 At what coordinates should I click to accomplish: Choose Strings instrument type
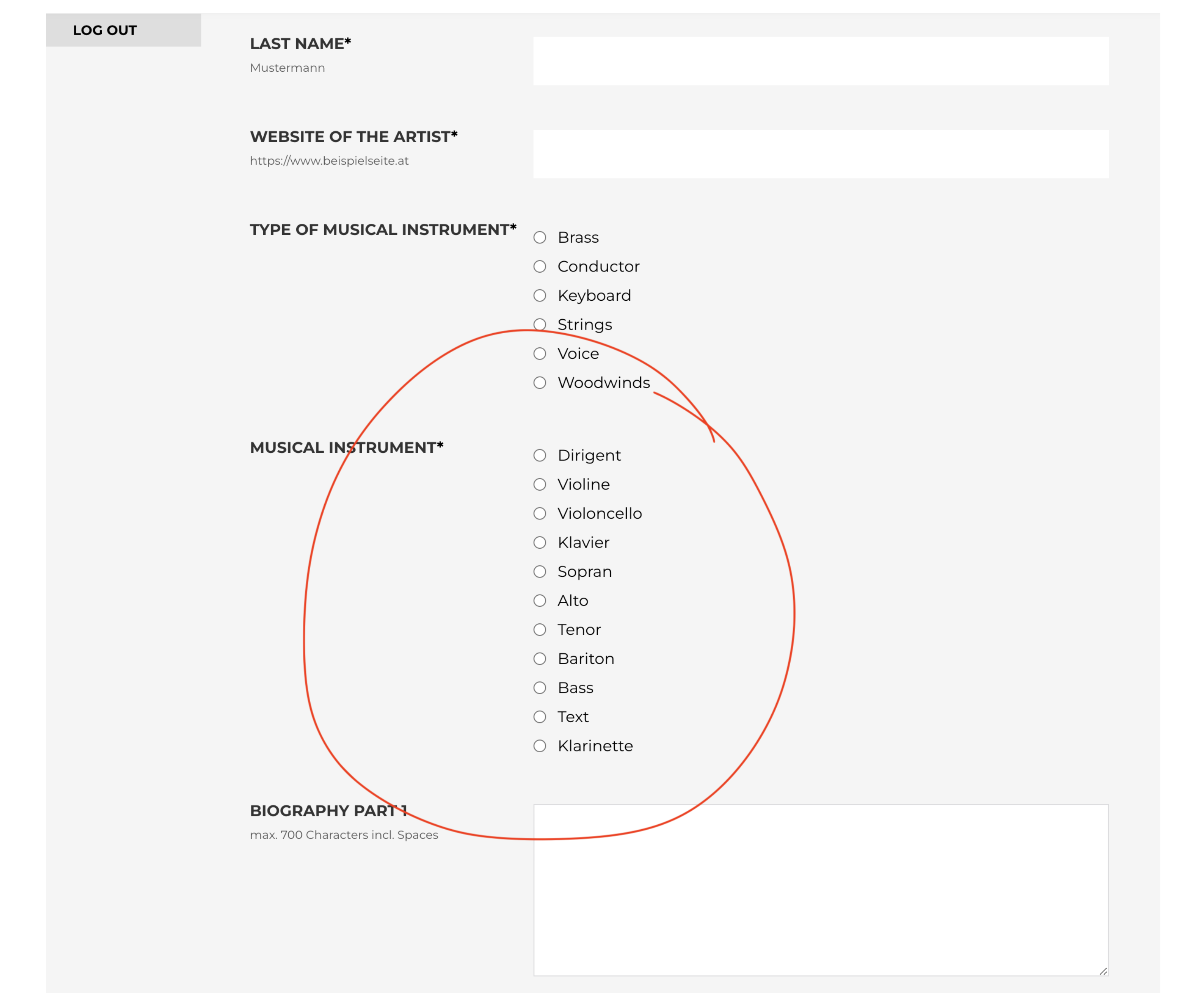[539, 325]
